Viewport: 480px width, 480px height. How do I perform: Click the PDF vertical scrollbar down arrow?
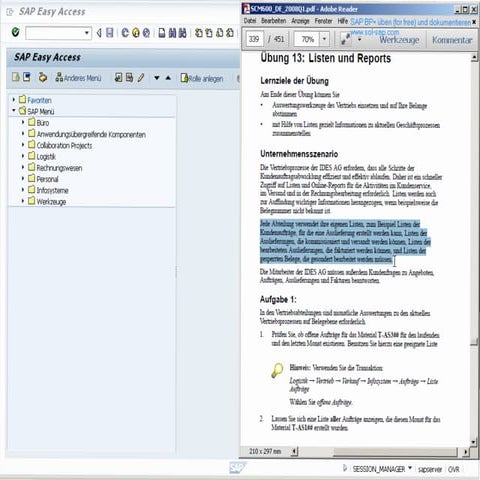[x=474, y=442]
